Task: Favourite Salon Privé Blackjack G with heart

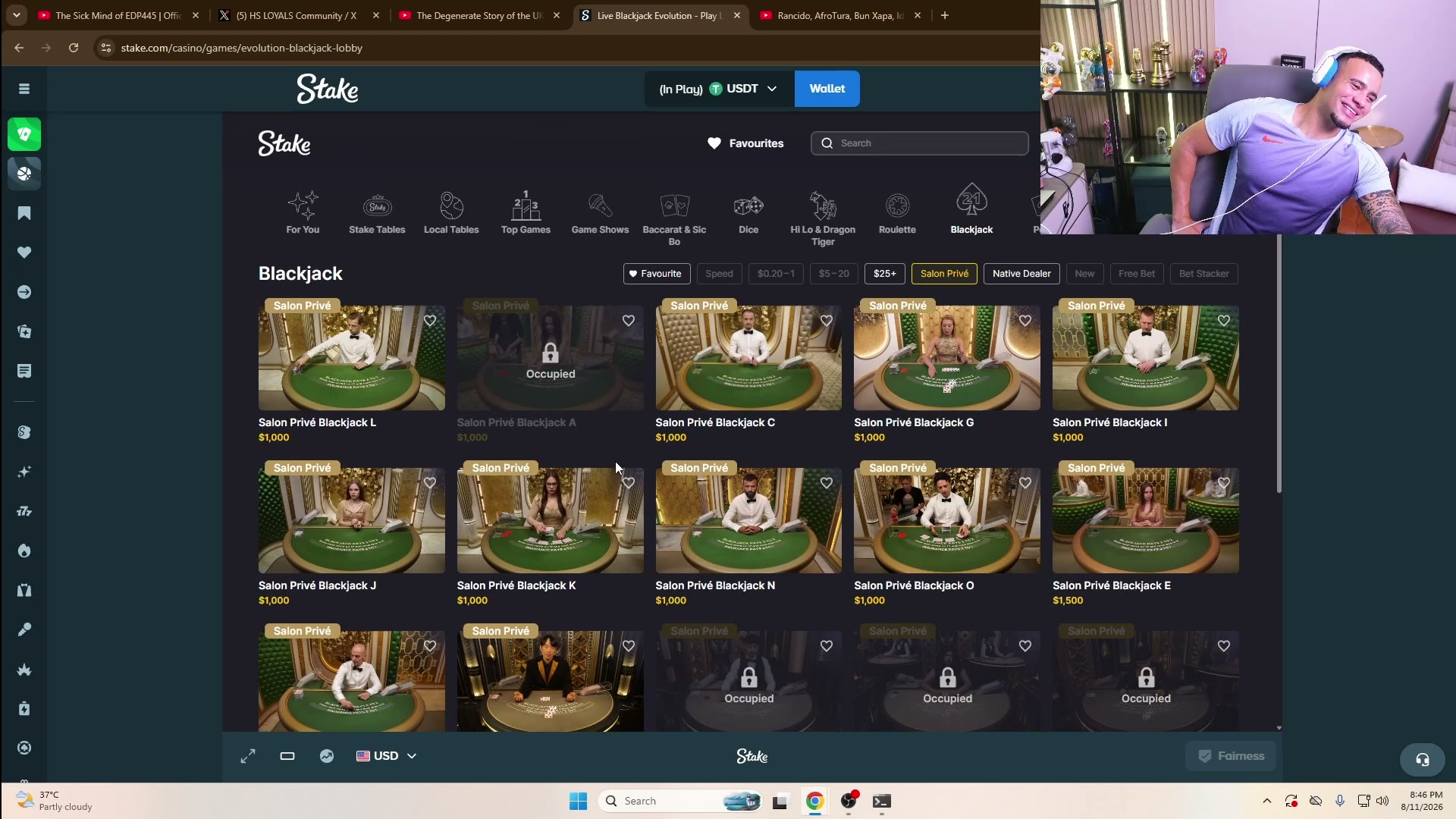Action: coord(1025,321)
